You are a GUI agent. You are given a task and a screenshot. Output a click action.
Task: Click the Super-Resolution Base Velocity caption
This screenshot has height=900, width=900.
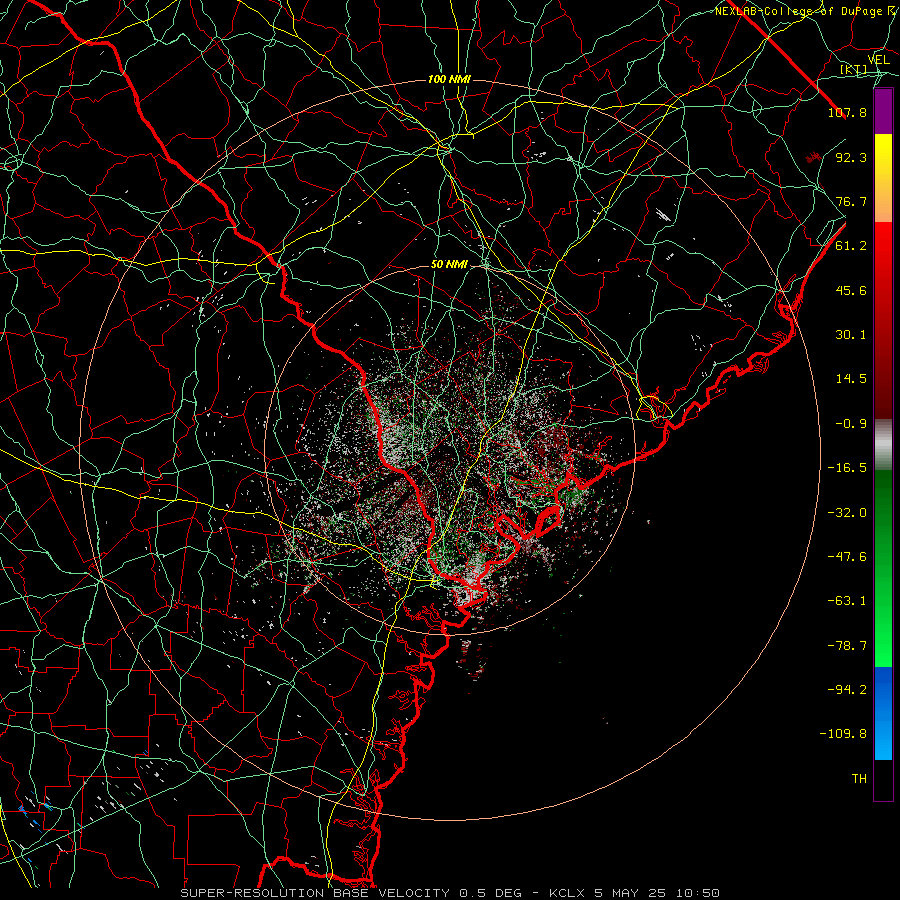pyautogui.click(x=449, y=893)
